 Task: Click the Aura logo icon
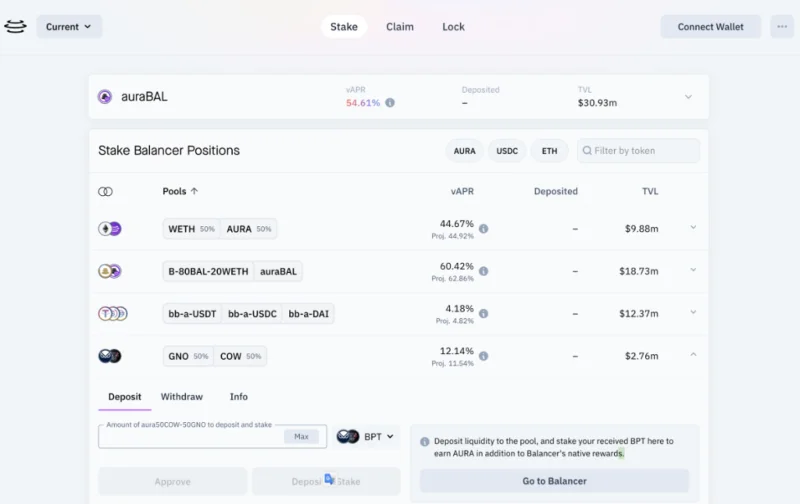pyautogui.click(x=15, y=27)
